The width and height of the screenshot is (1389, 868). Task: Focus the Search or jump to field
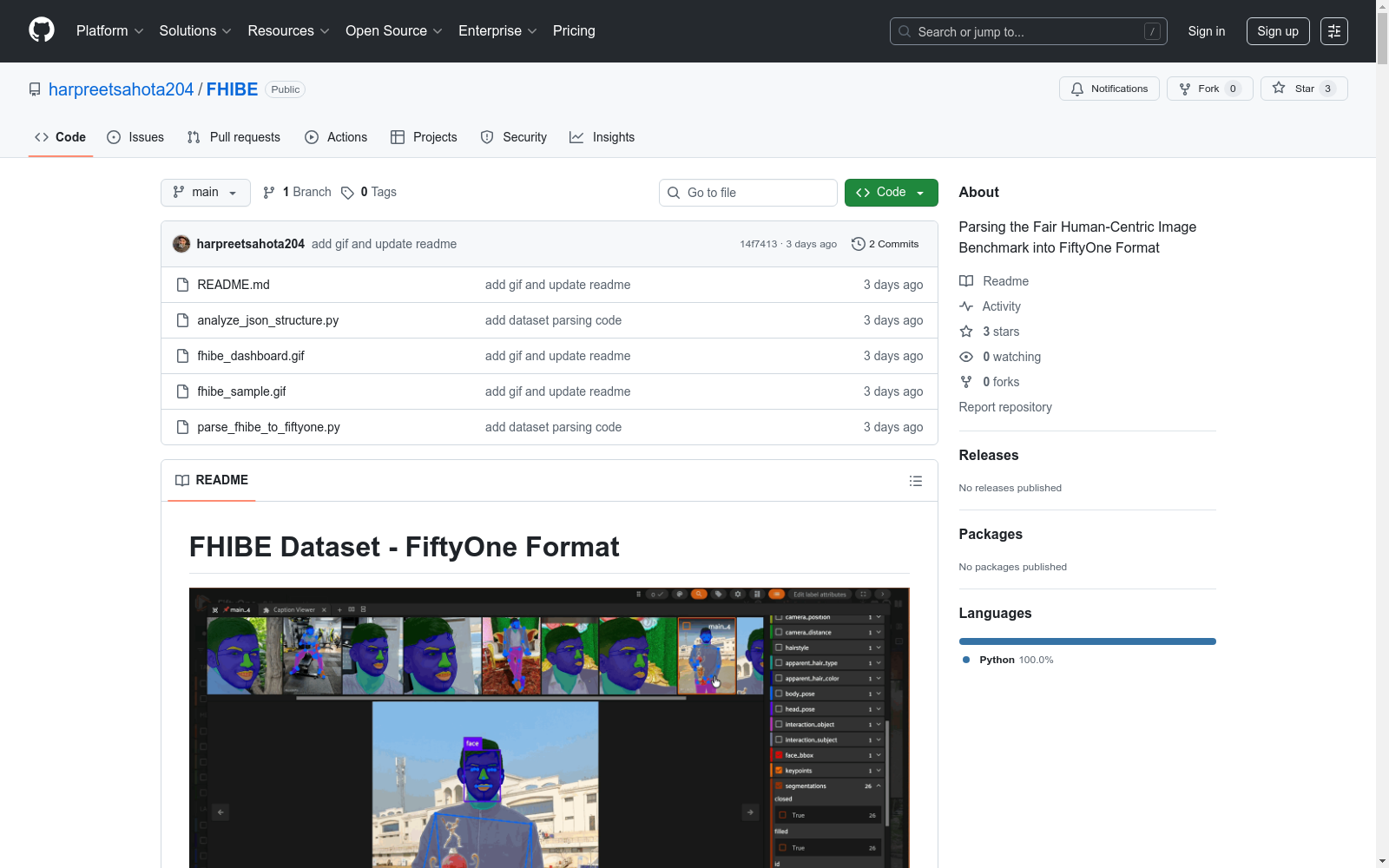(x=1029, y=31)
